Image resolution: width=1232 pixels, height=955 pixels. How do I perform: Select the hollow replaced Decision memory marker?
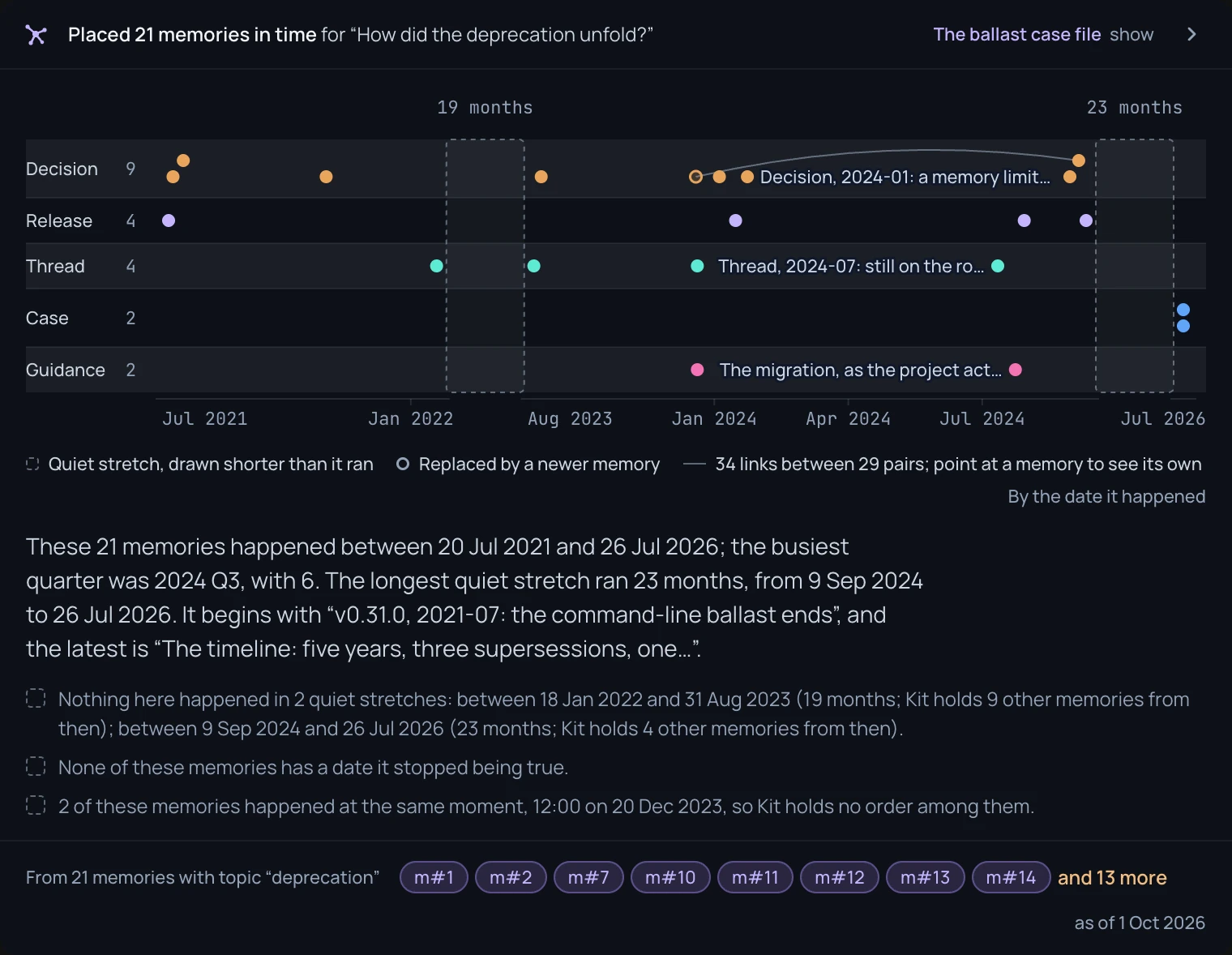[695, 177]
